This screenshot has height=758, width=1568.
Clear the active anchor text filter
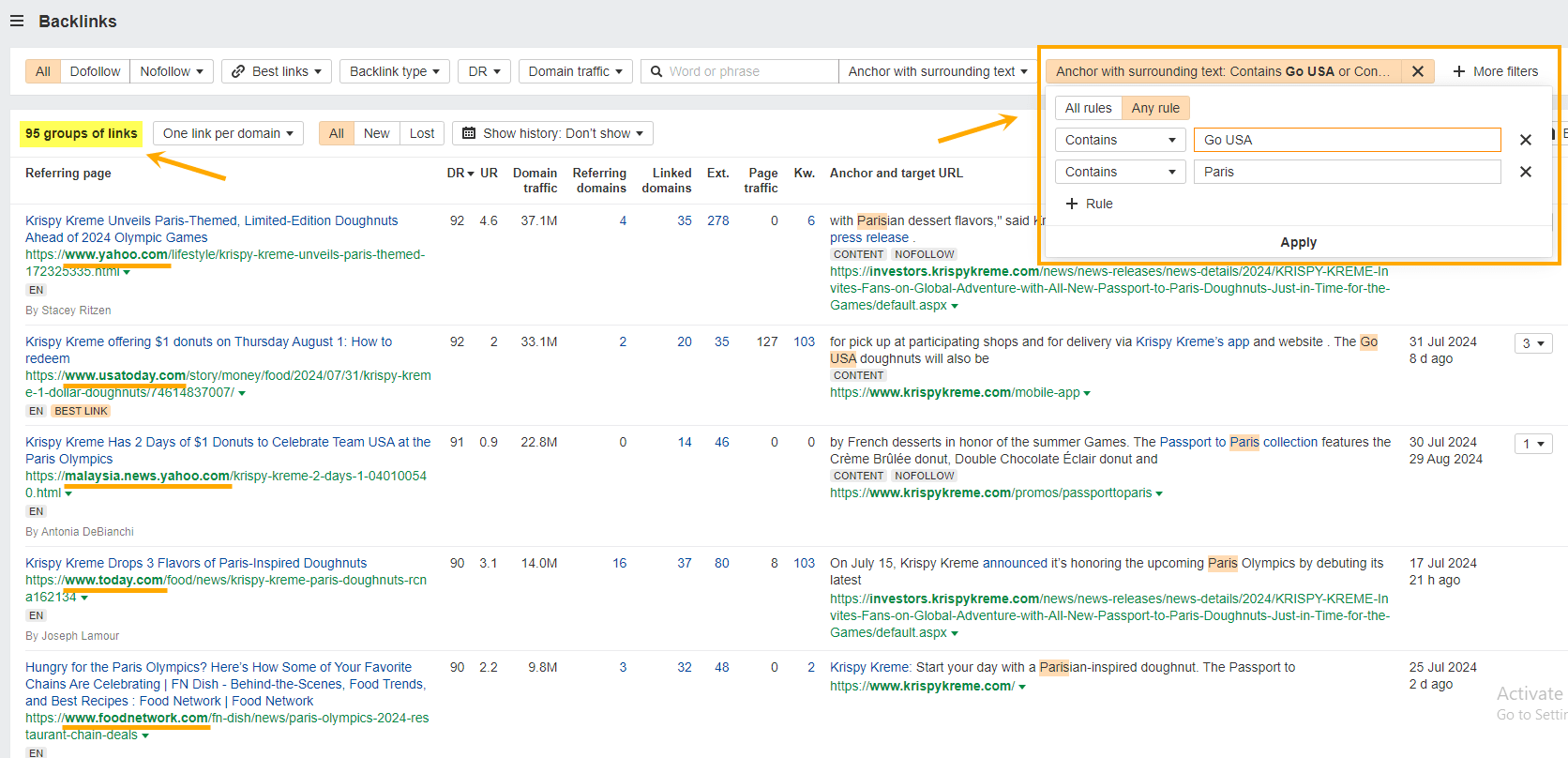(x=1417, y=71)
